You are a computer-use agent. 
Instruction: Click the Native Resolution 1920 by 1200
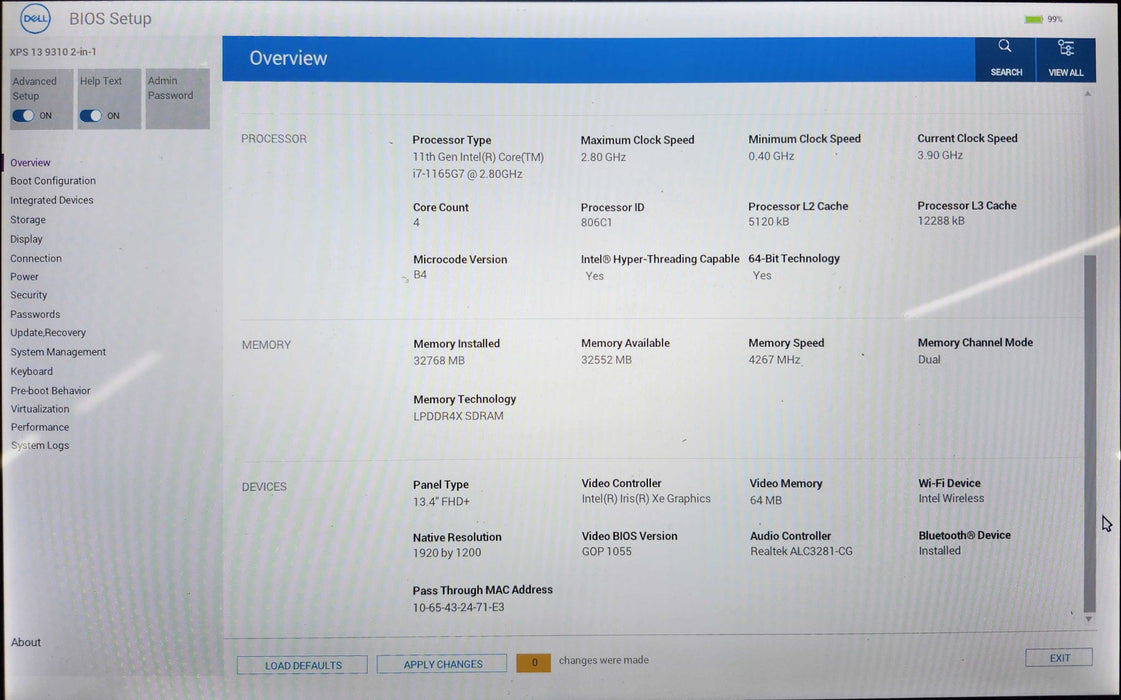pyautogui.click(x=447, y=553)
